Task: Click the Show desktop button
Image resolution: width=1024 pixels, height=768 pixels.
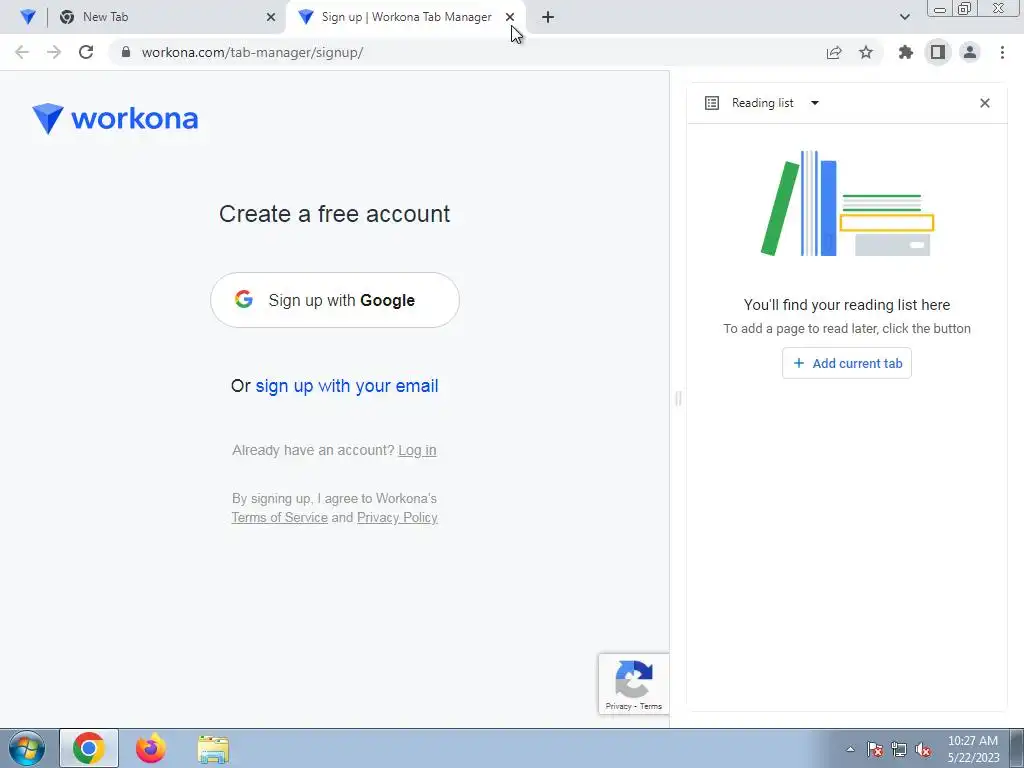Action: coord(1017,748)
